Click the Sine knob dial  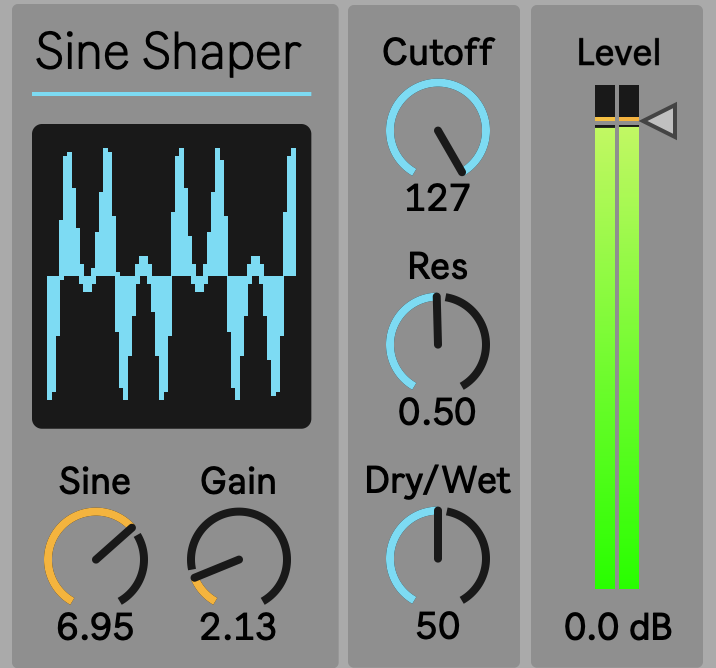pos(96,558)
